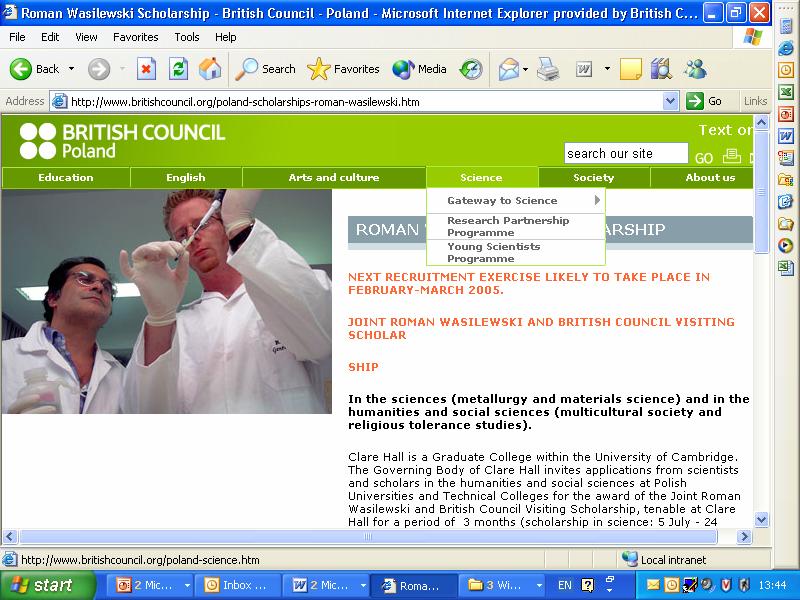Click the Windows start button
Screen dimensions: 800x600
click(48, 585)
